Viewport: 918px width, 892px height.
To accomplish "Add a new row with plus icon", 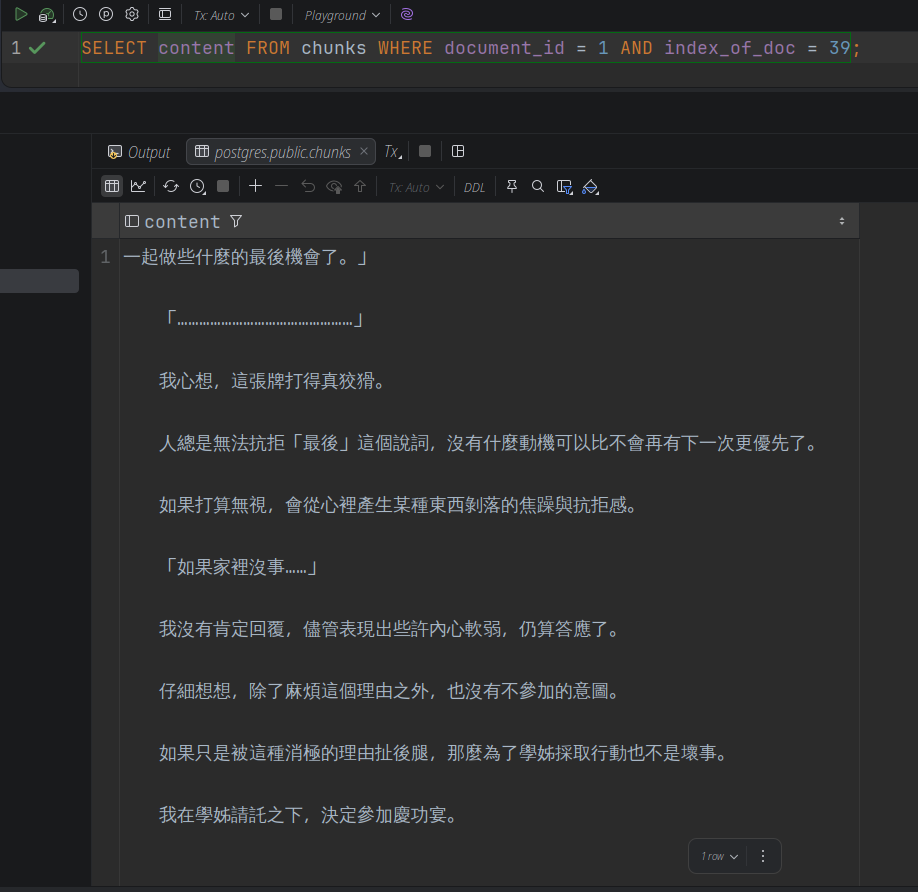I will point(255,186).
